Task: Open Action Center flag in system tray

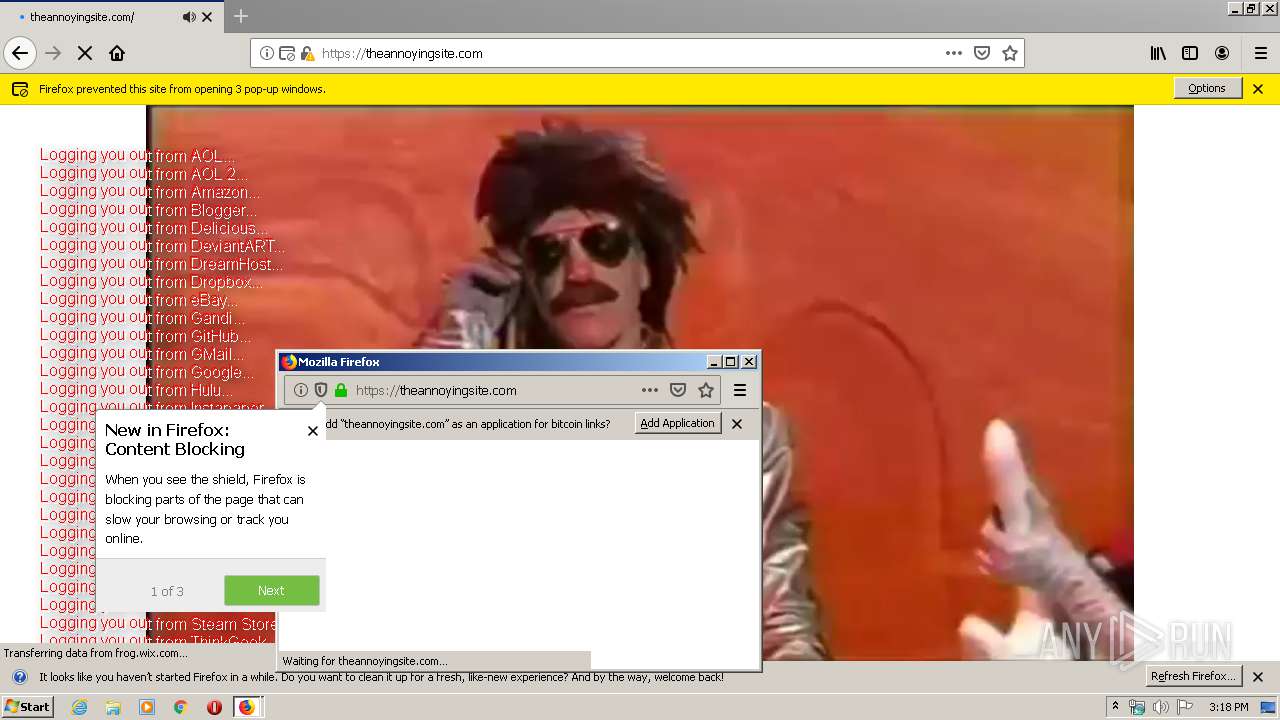Action: click(x=1185, y=707)
